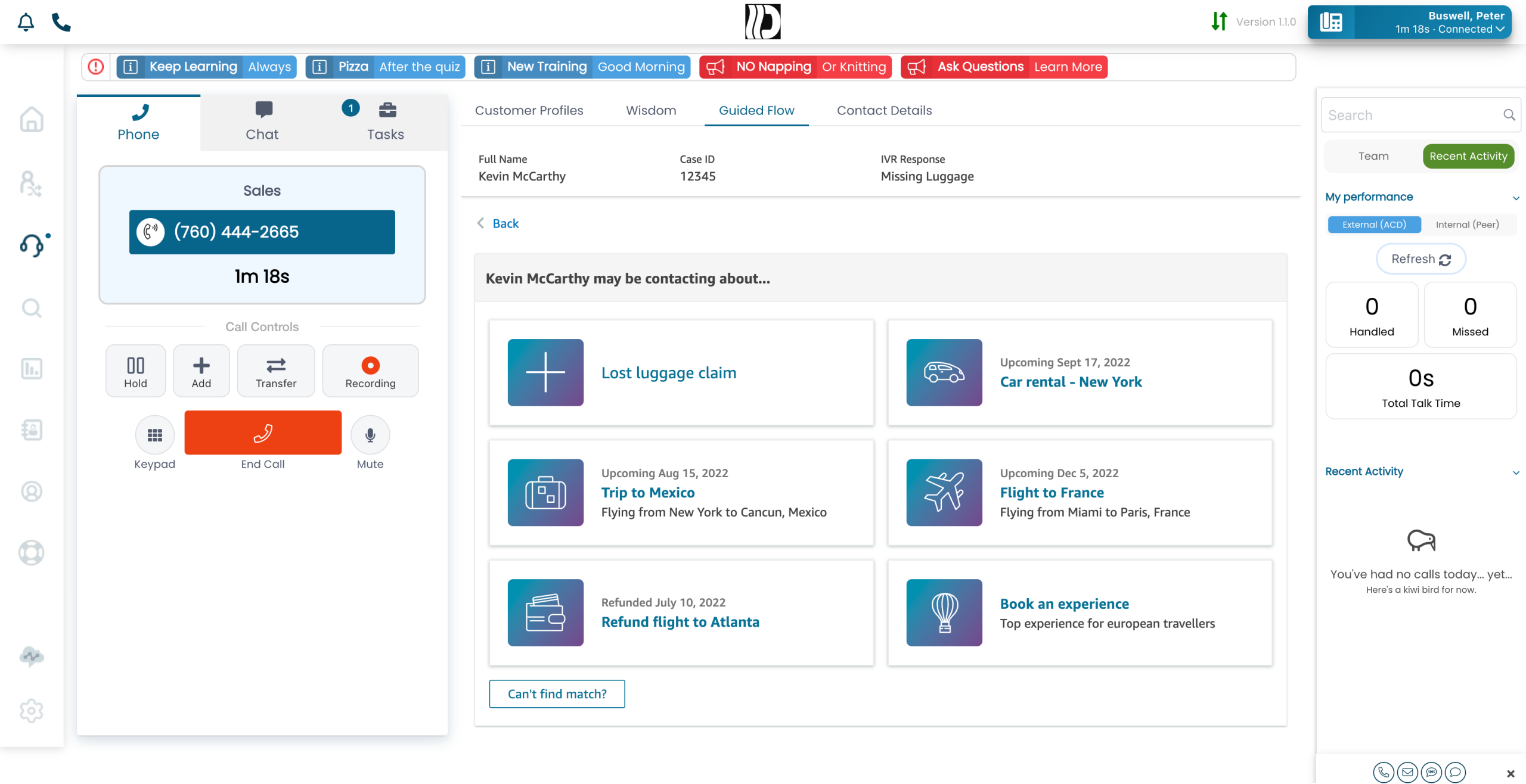This screenshot has width=1526, height=784.
Task: Switch to Team view
Action: click(1373, 156)
